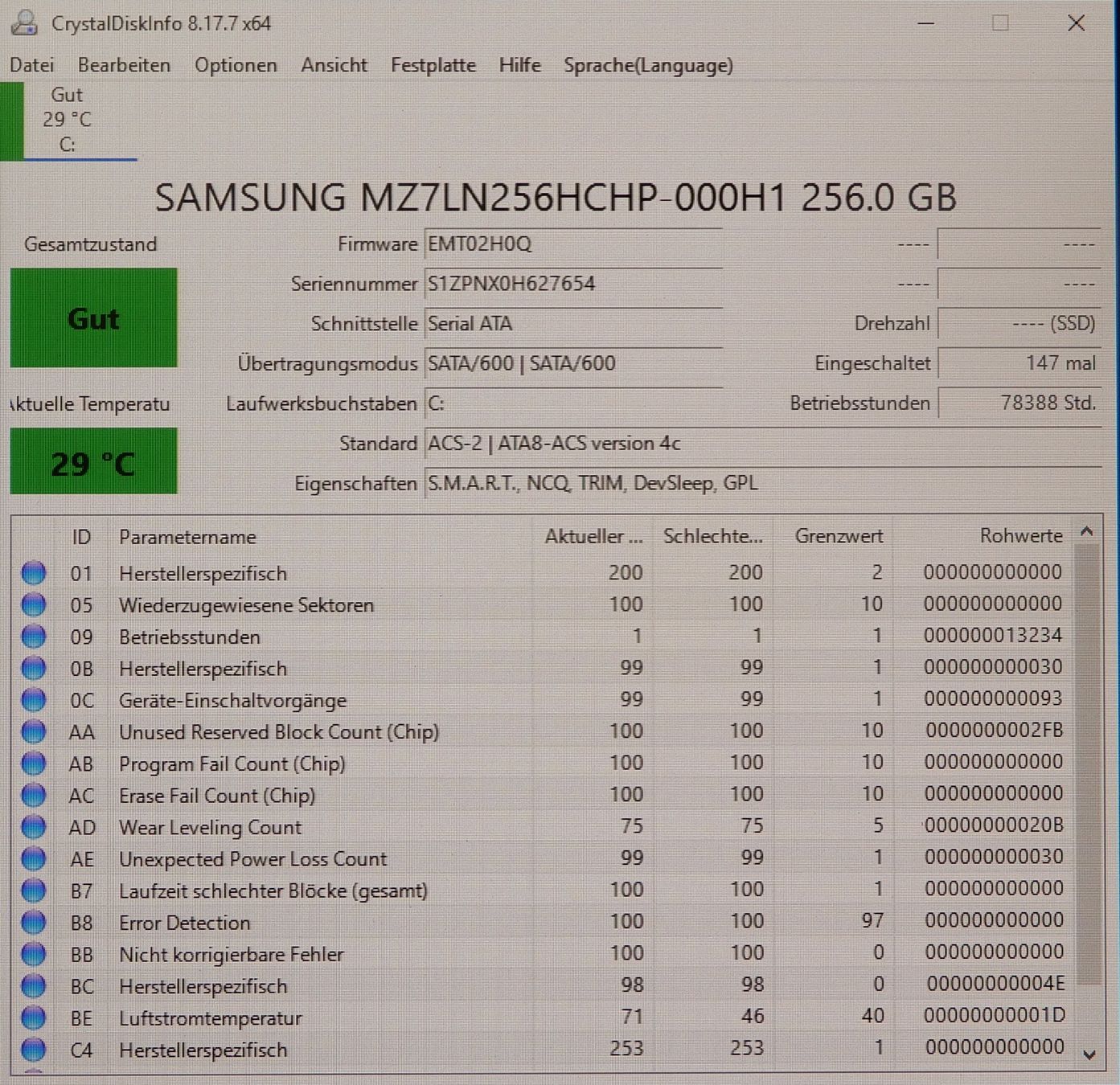Click raw value 00000000004E
The image size is (1120, 1085).
(x=995, y=984)
